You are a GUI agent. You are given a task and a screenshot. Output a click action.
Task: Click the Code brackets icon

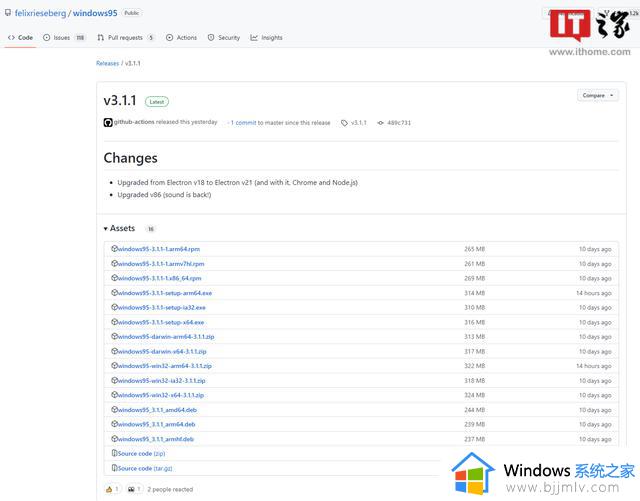pyautogui.click(x=11, y=38)
